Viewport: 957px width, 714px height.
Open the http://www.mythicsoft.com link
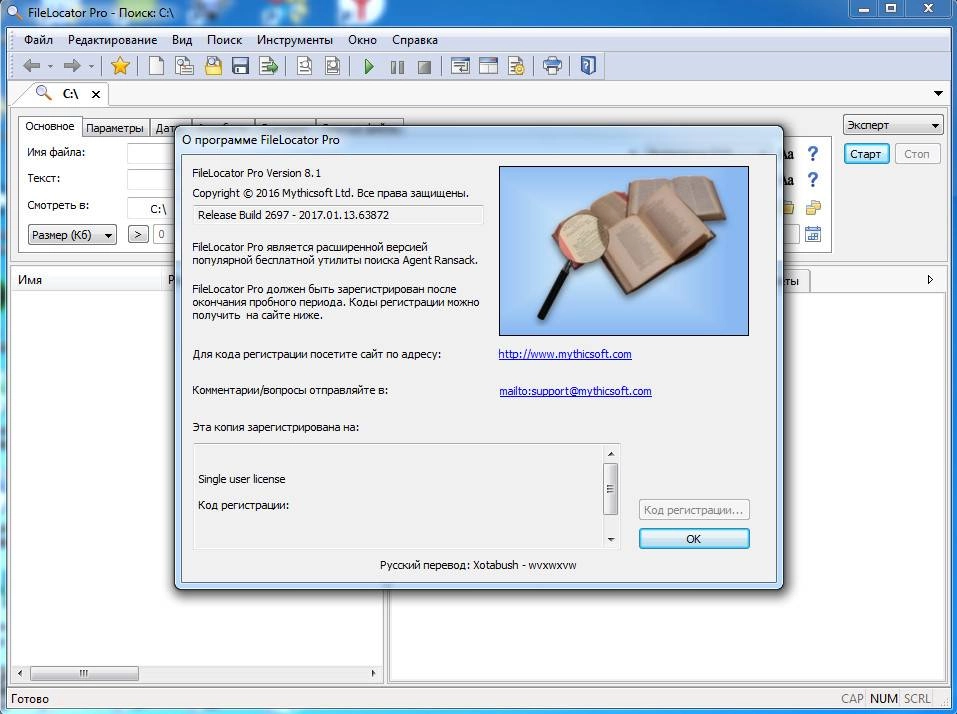pos(565,354)
